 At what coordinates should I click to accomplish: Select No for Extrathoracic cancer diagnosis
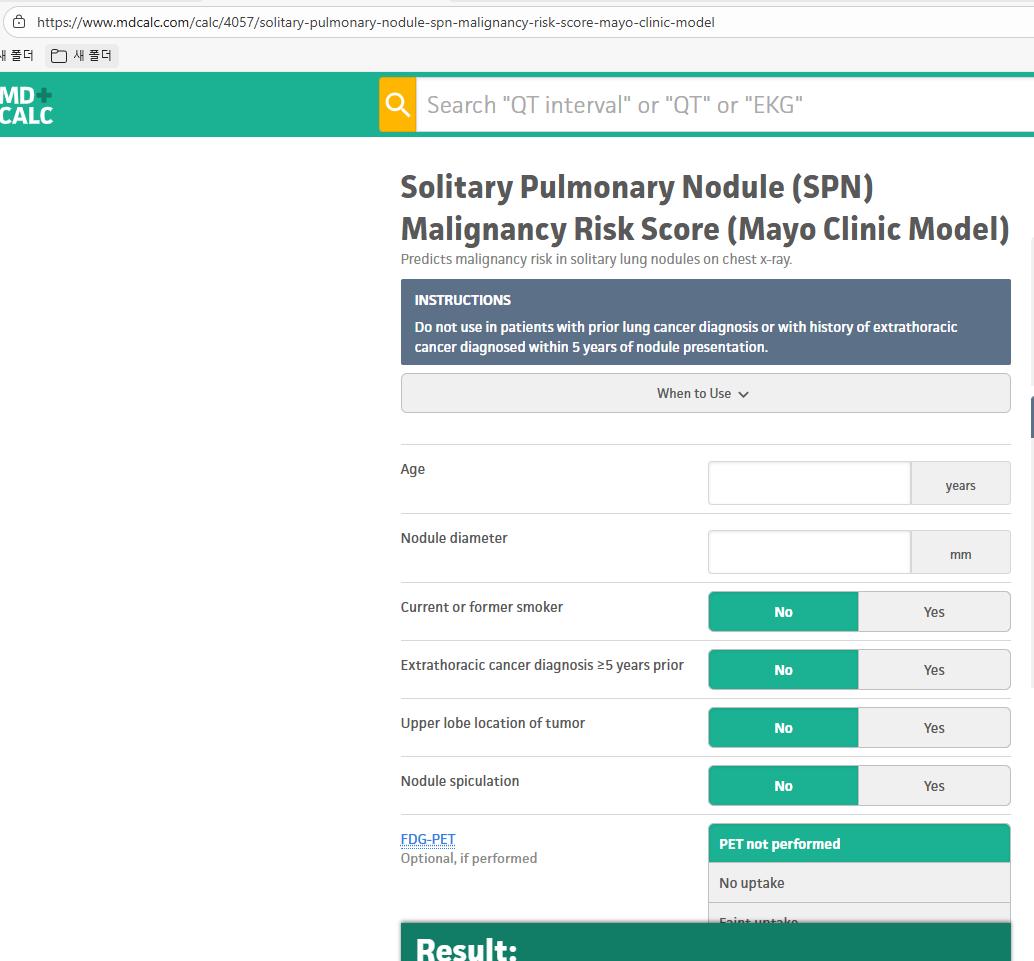783,670
